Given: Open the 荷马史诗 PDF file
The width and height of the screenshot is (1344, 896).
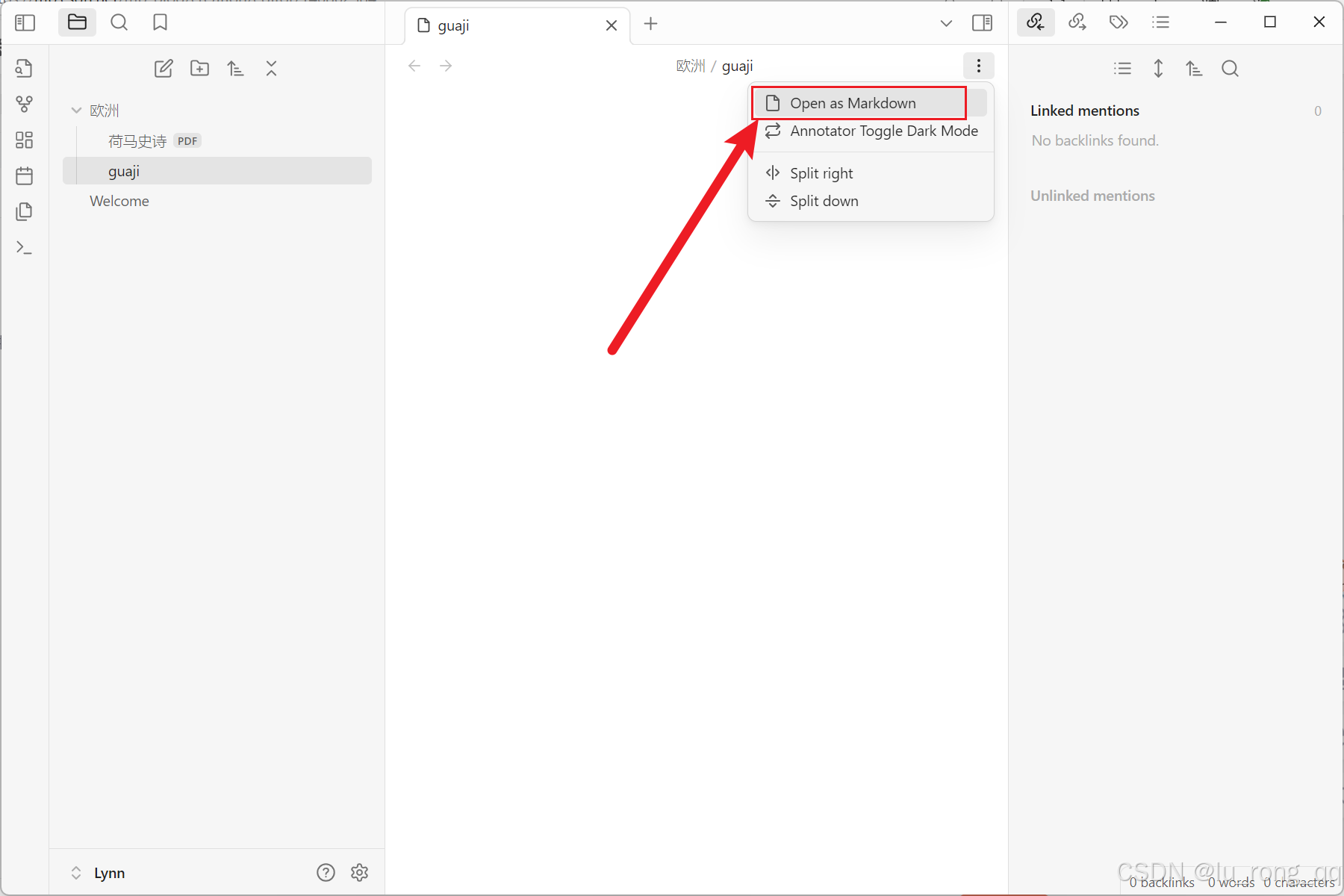Looking at the screenshot, I should [217, 141].
